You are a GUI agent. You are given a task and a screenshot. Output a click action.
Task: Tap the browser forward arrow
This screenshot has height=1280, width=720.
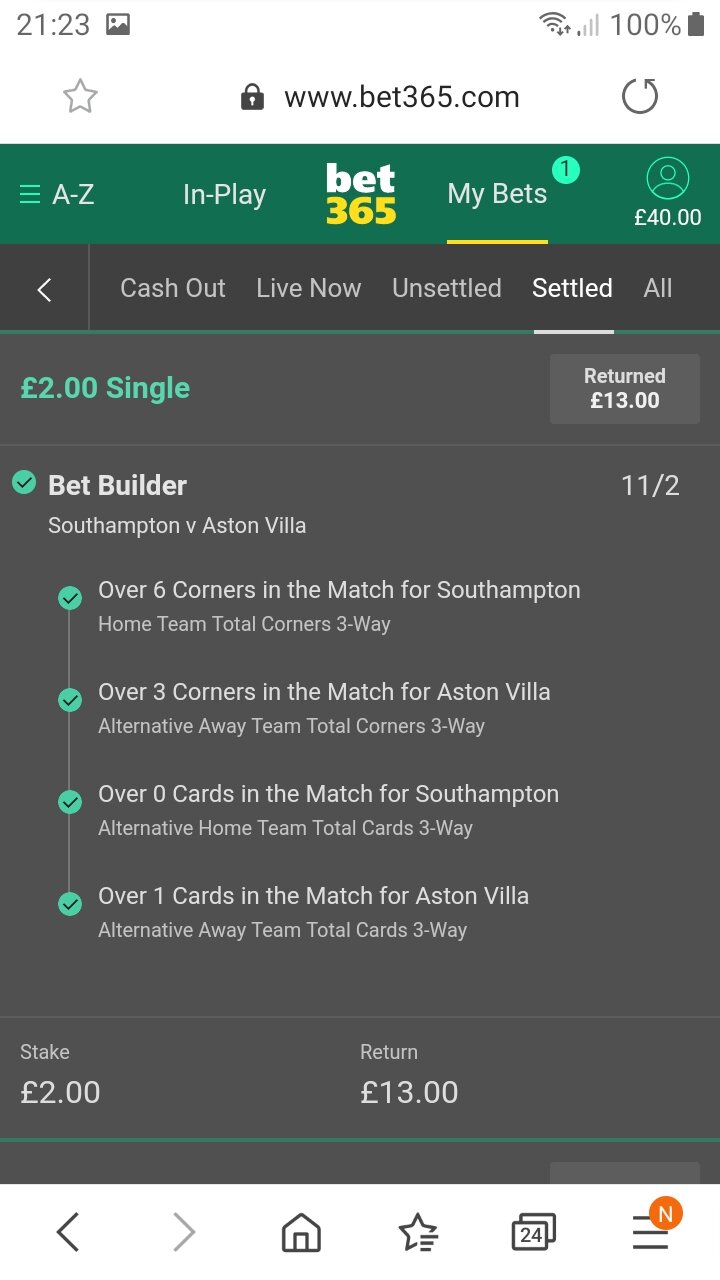(x=184, y=1232)
